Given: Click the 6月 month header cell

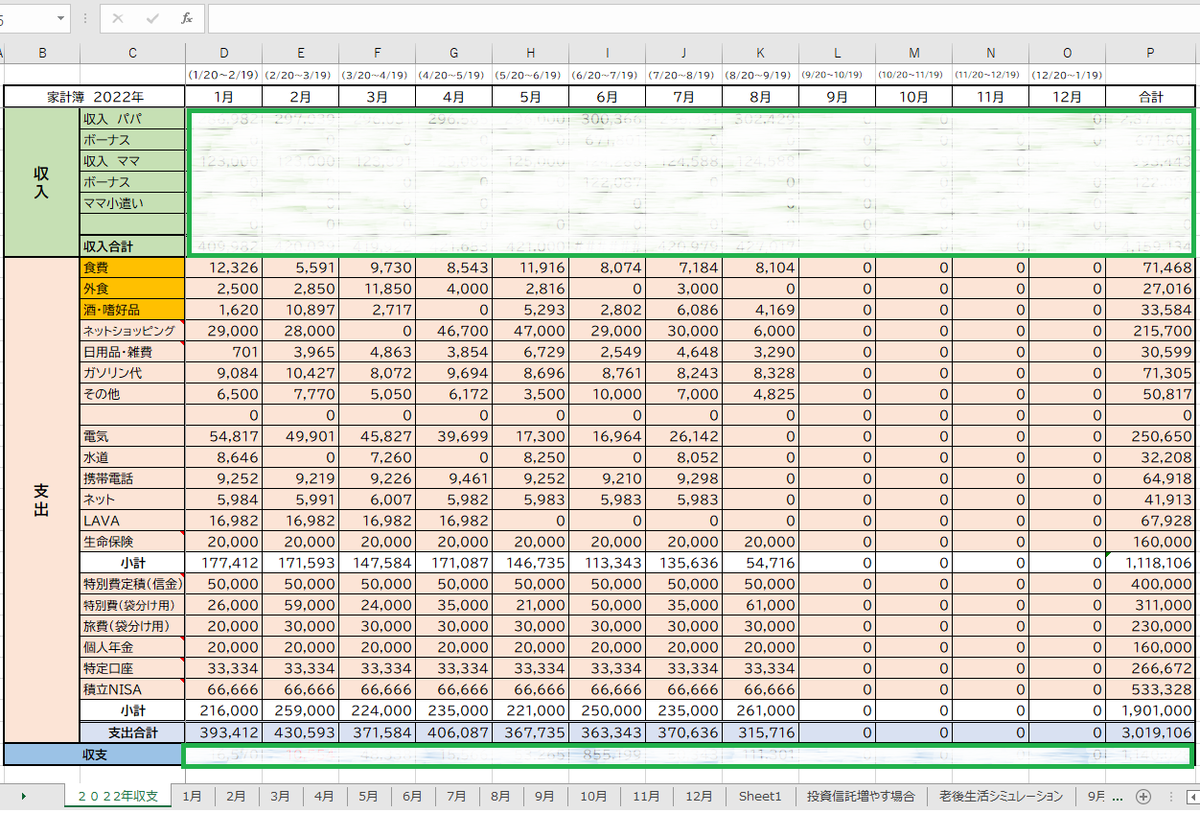Looking at the screenshot, I should [x=607, y=97].
